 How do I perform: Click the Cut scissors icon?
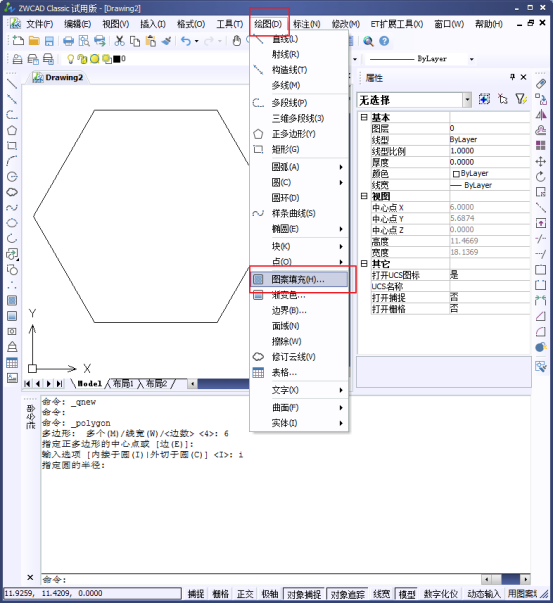coord(120,41)
